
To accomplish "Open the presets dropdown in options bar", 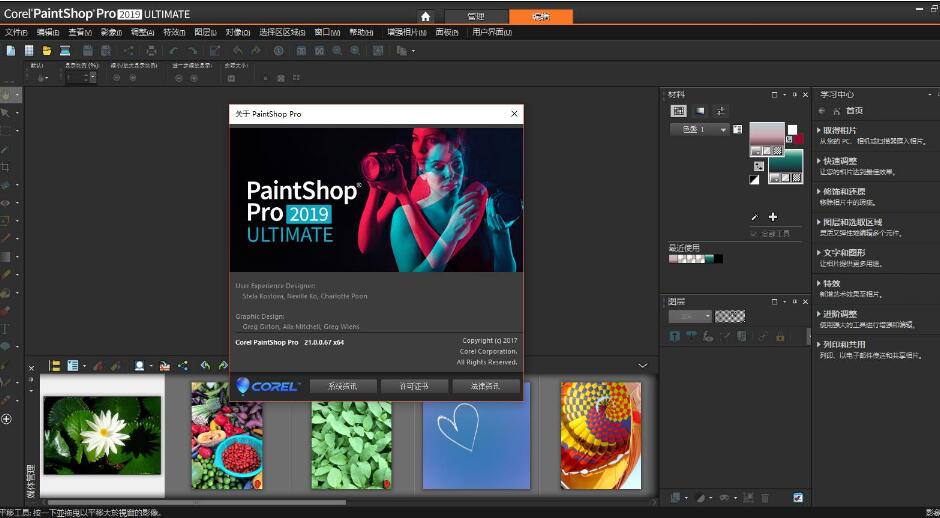I will (43, 78).
